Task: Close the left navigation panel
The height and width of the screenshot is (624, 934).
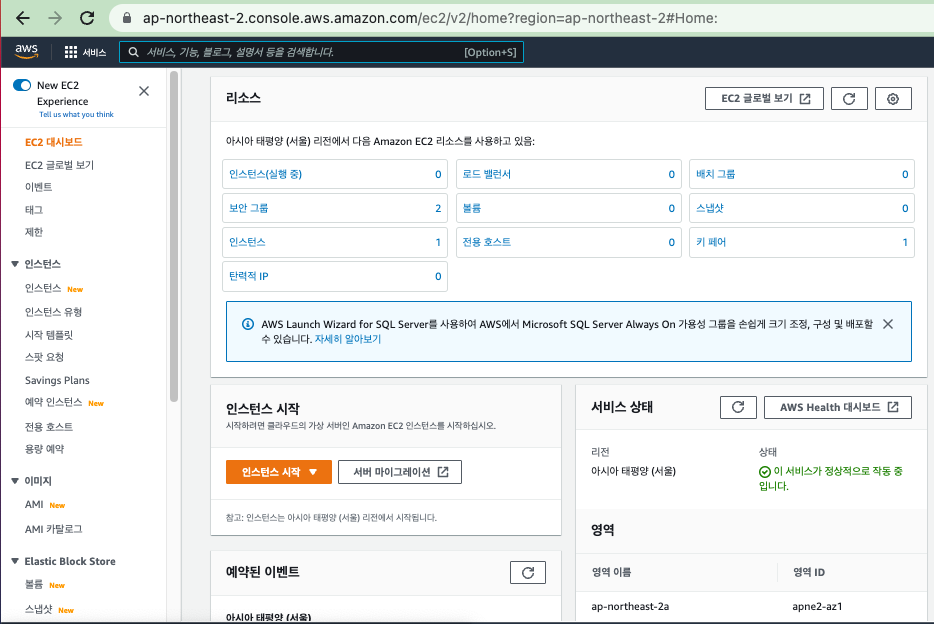Action: click(x=144, y=91)
